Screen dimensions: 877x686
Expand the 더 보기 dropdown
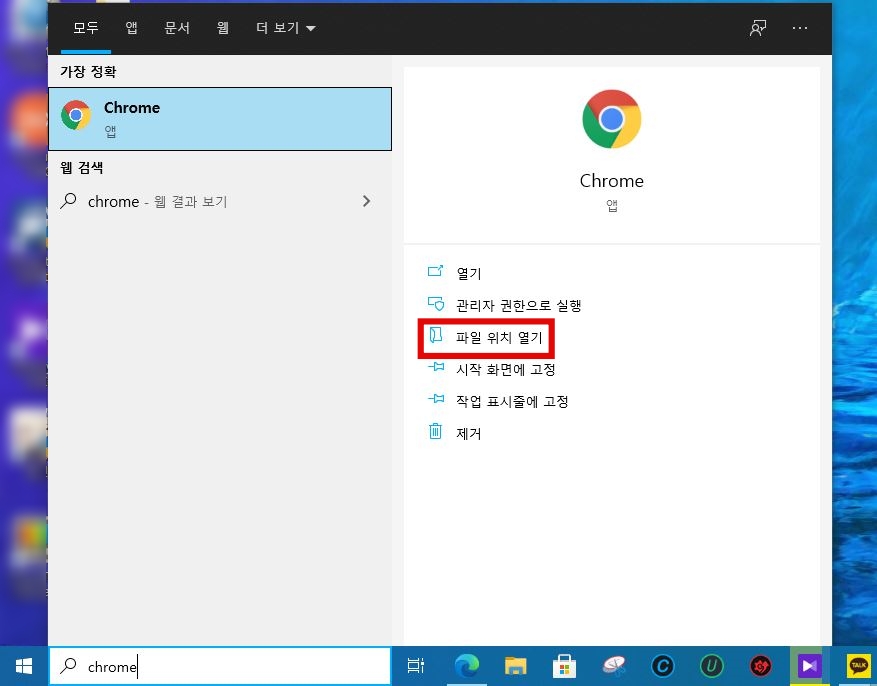(x=286, y=27)
